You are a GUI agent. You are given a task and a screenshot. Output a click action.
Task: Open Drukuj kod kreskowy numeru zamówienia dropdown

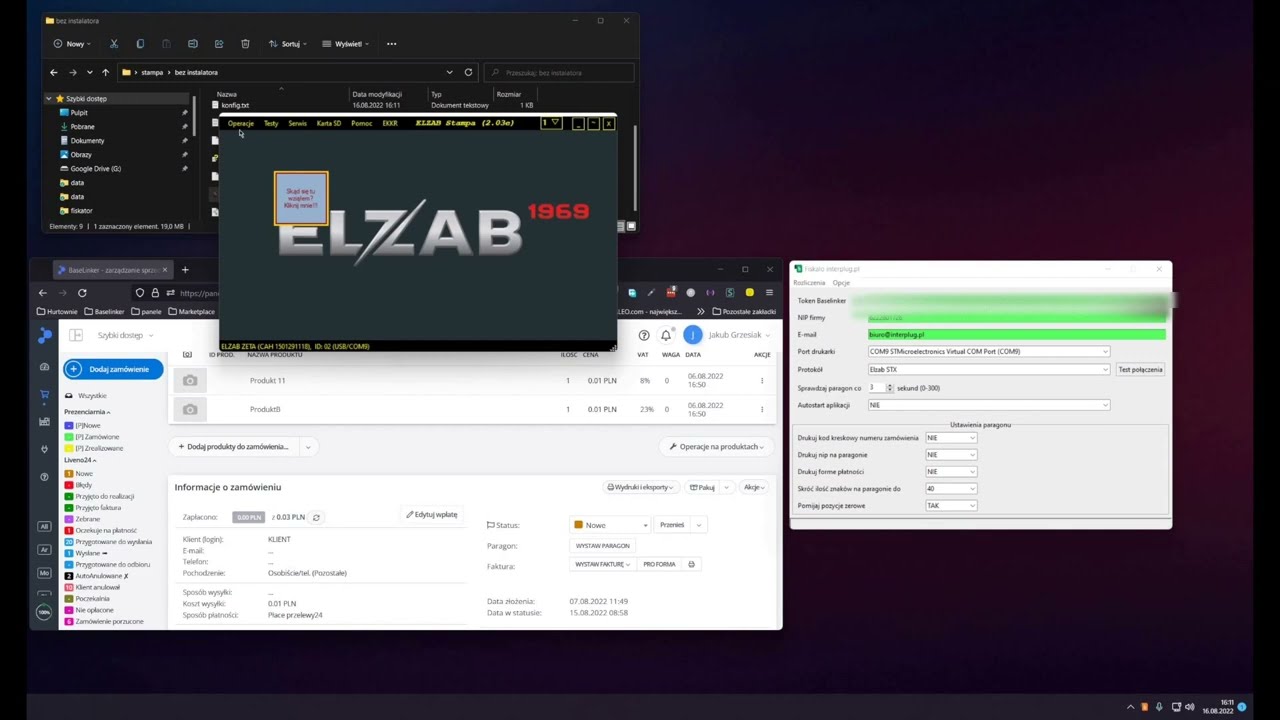[x=951, y=438]
